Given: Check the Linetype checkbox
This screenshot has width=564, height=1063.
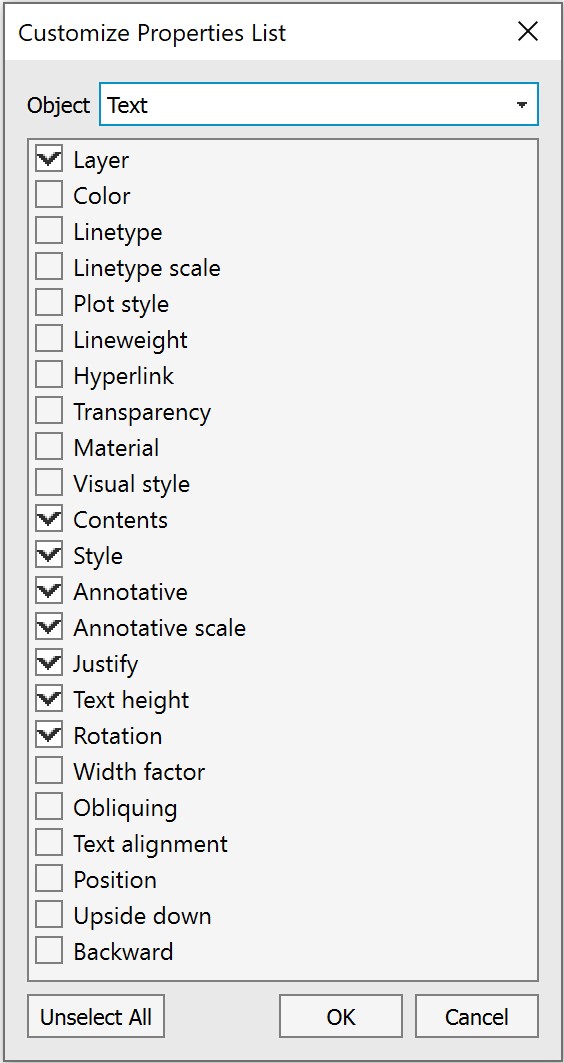Looking at the screenshot, I should [x=49, y=232].
